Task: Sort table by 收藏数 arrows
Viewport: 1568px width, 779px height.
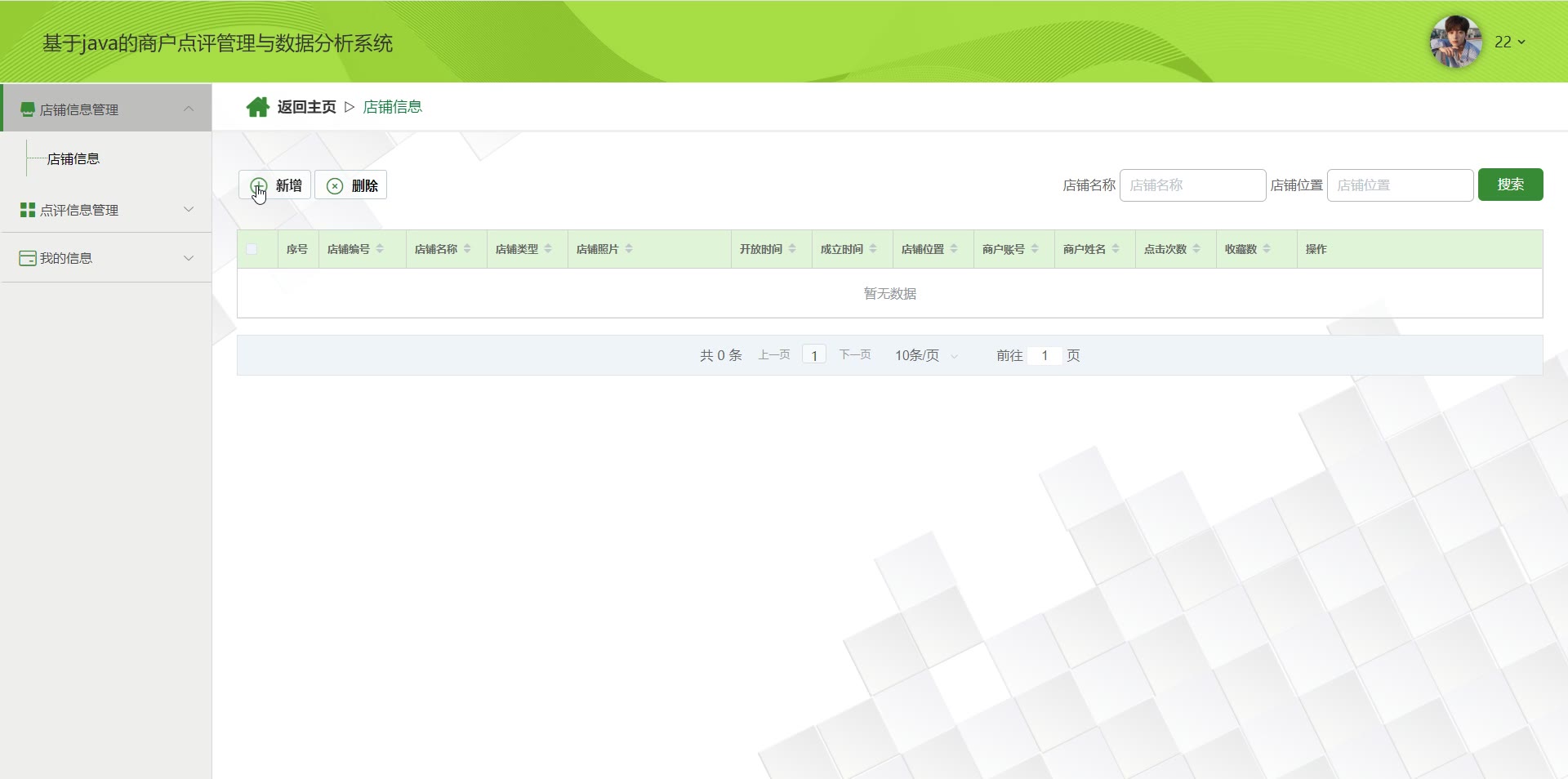Action: (x=1267, y=249)
